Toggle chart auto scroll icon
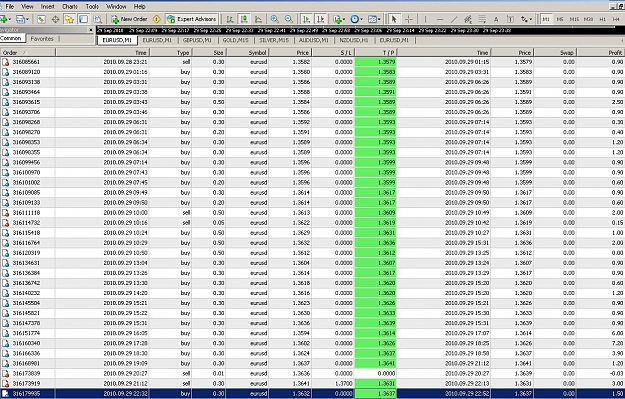 (x=306, y=19)
